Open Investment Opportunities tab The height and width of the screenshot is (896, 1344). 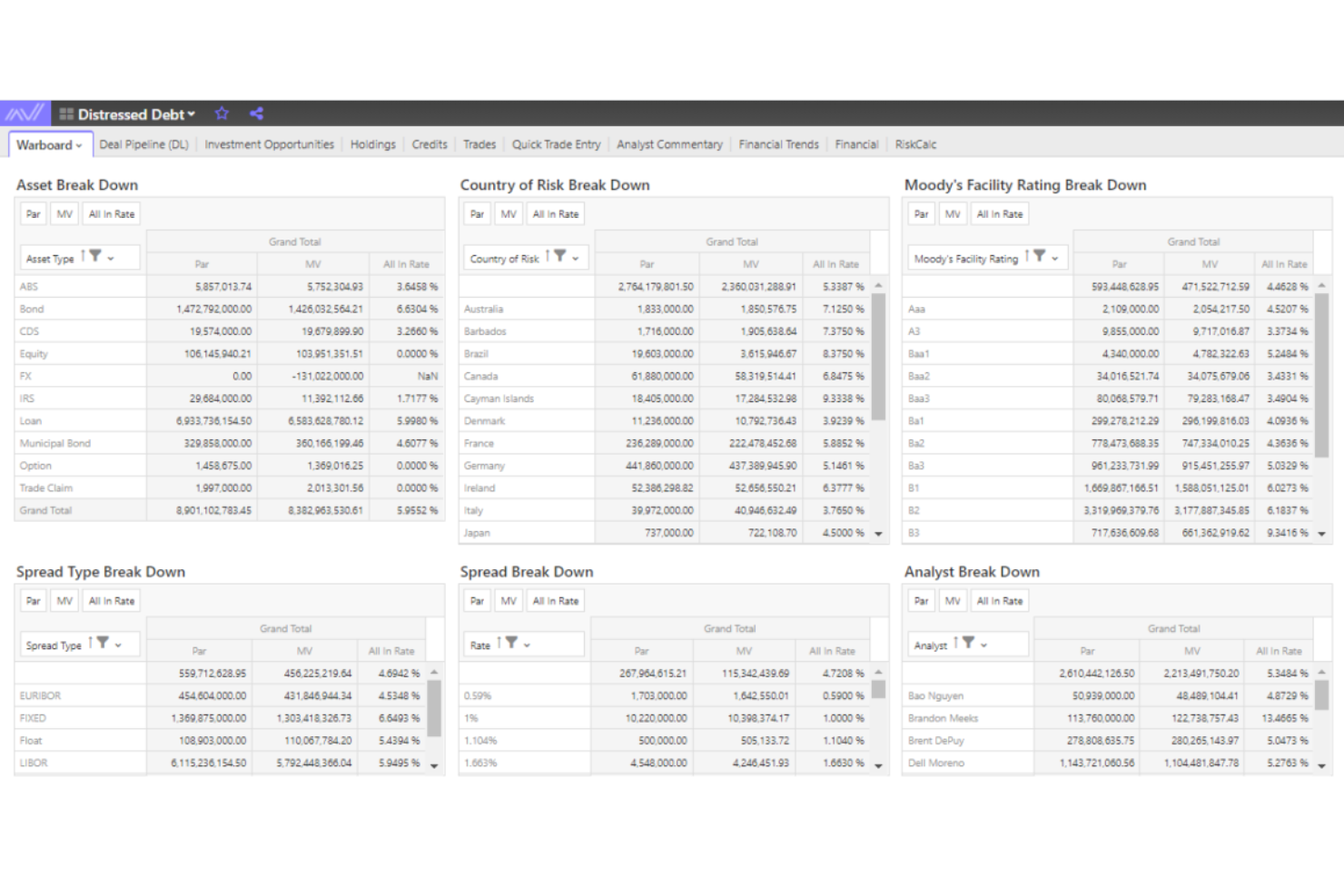(269, 144)
